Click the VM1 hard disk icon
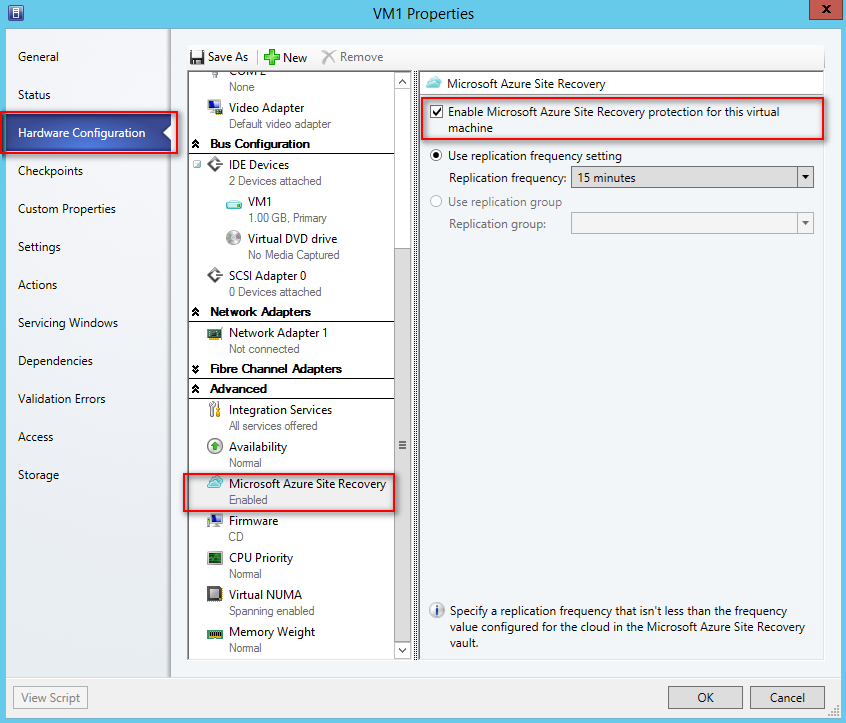Screen dimensions: 846x723 [x=234, y=204]
